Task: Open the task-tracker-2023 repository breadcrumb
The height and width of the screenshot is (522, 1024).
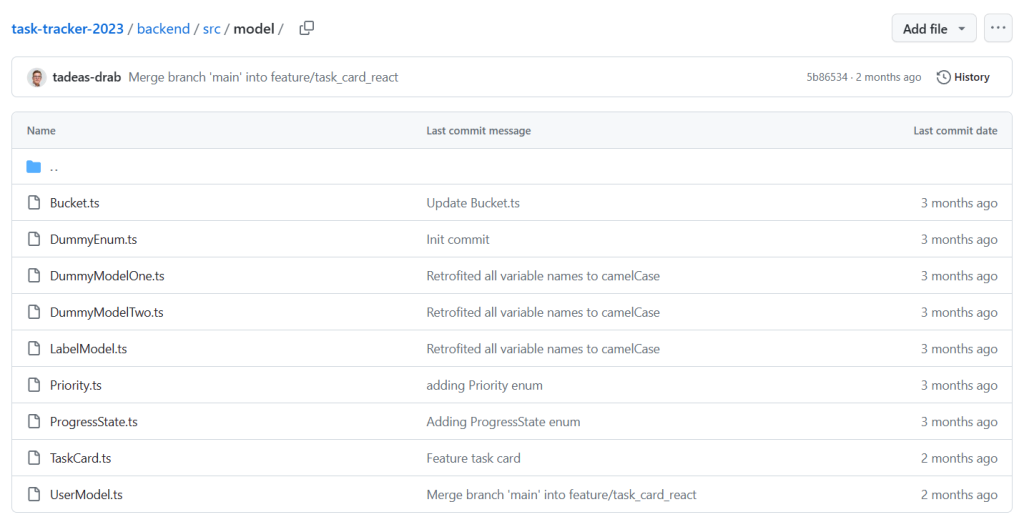Action: pyautogui.click(x=67, y=29)
